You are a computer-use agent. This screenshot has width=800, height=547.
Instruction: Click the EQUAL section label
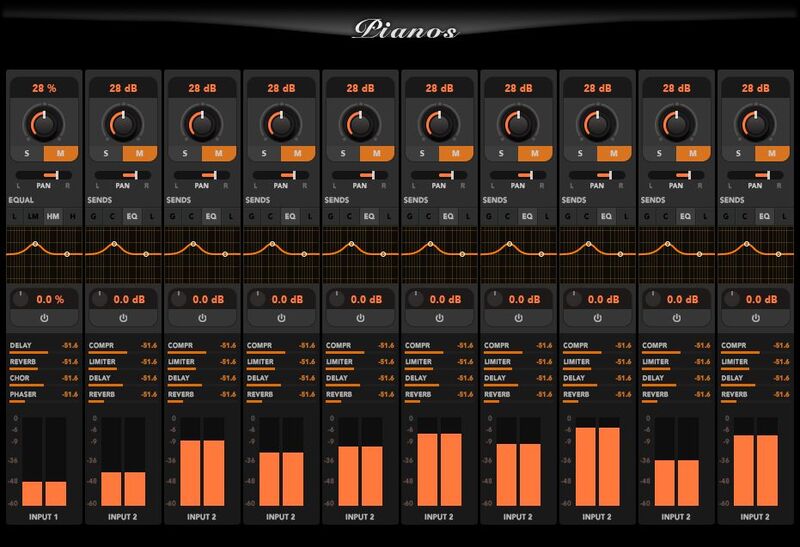pos(21,200)
